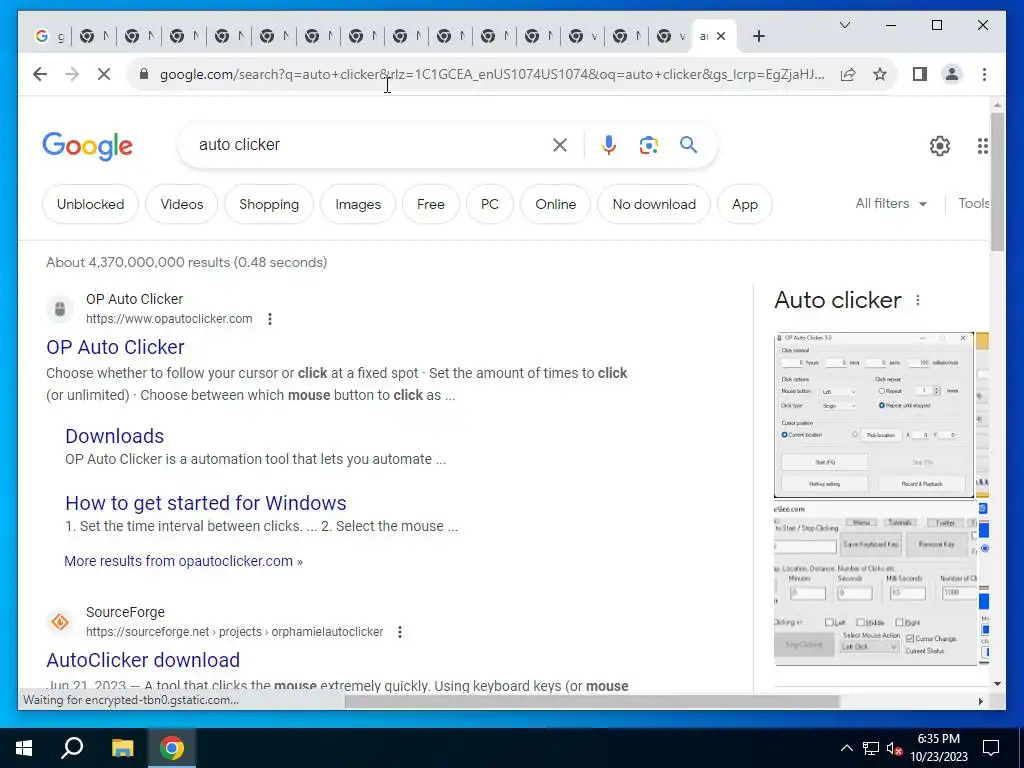Image resolution: width=1024 pixels, height=768 pixels.
Task: Open Chrome profile avatar
Action: pos(952,74)
